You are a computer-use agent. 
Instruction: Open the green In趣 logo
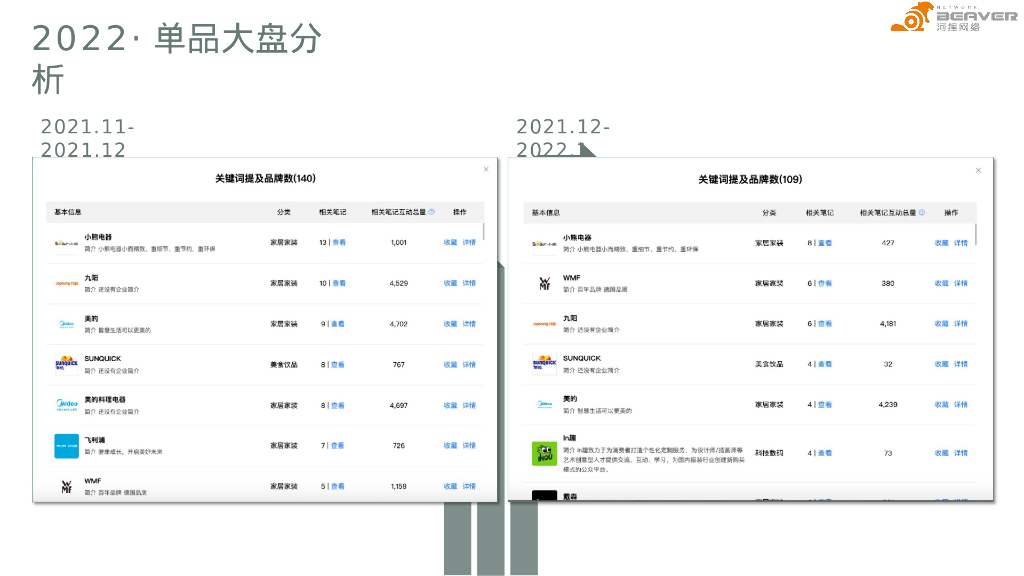[545, 453]
